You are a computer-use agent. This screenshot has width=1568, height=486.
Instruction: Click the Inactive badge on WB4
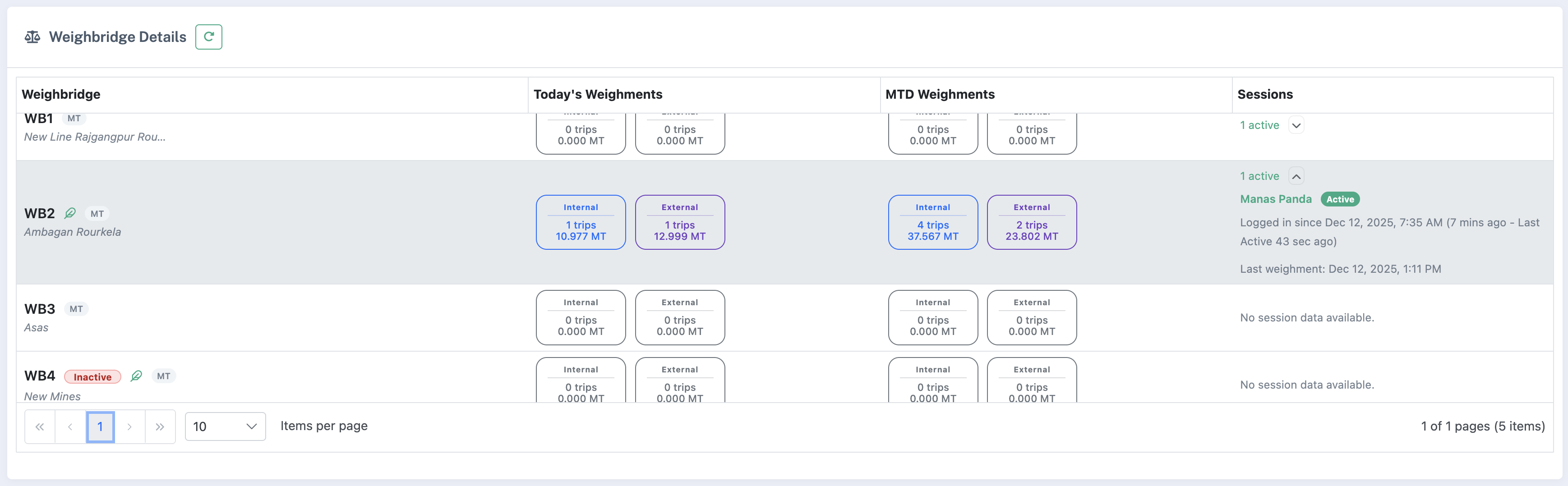pyautogui.click(x=92, y=376)
